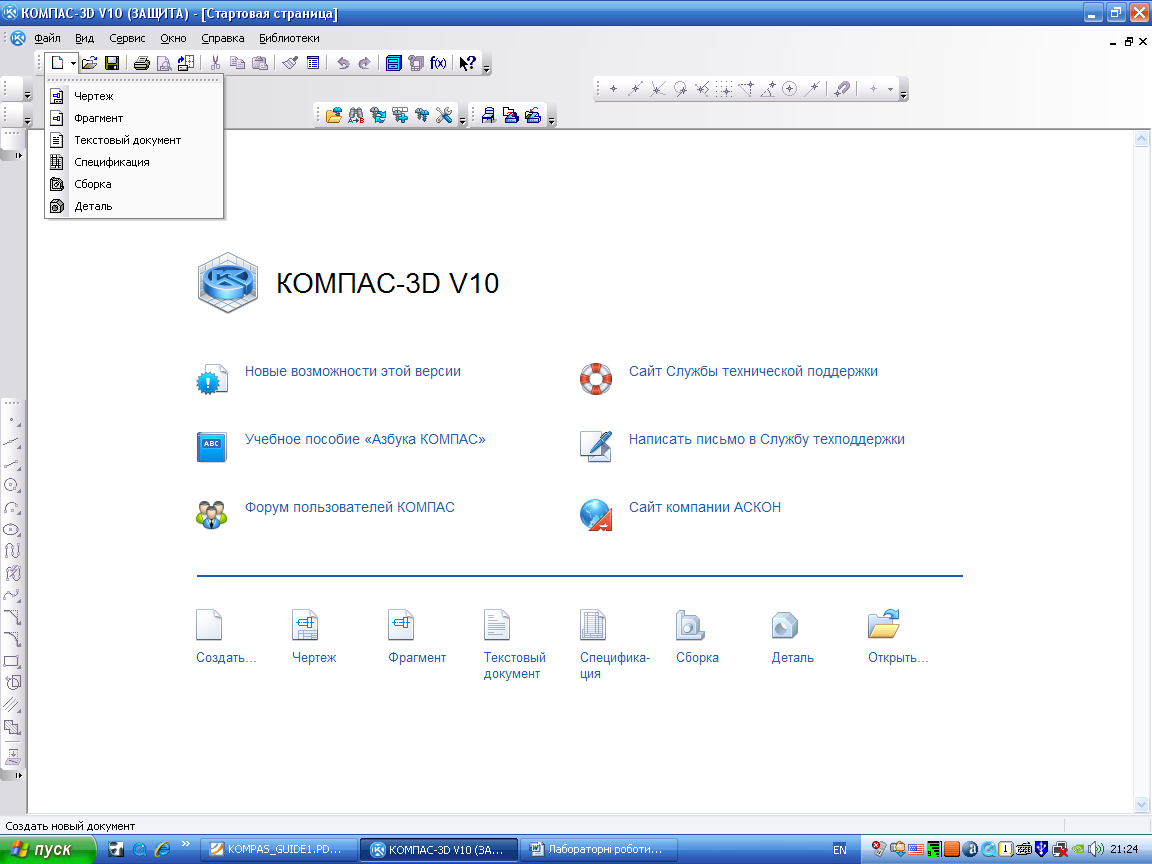Click the EN language indicator in tray
This screenshot has width=1152, height=864.
[x=840, y=850]
